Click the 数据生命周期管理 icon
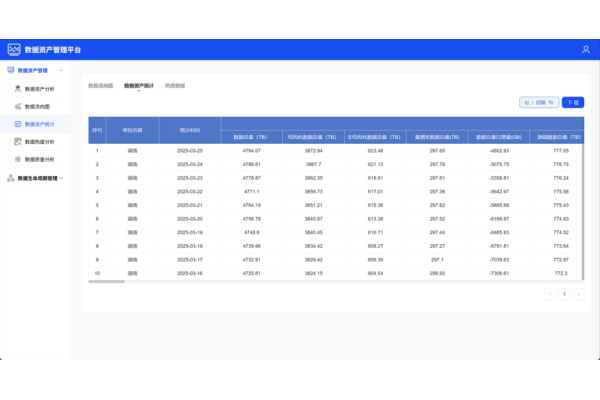 pos(11,178)
